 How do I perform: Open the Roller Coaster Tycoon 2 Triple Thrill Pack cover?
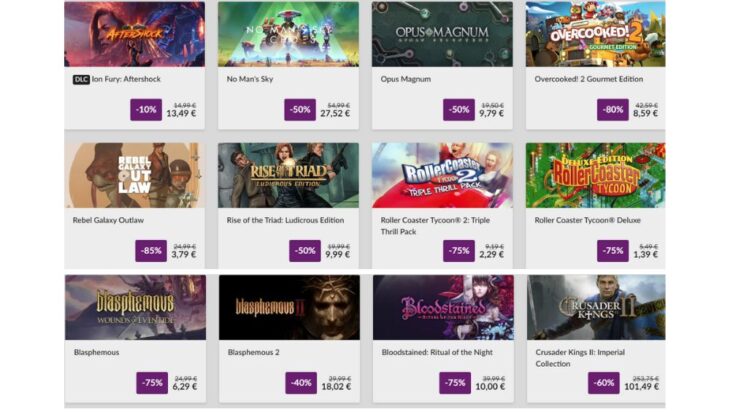pyautogui.click(x=442, y=175)
